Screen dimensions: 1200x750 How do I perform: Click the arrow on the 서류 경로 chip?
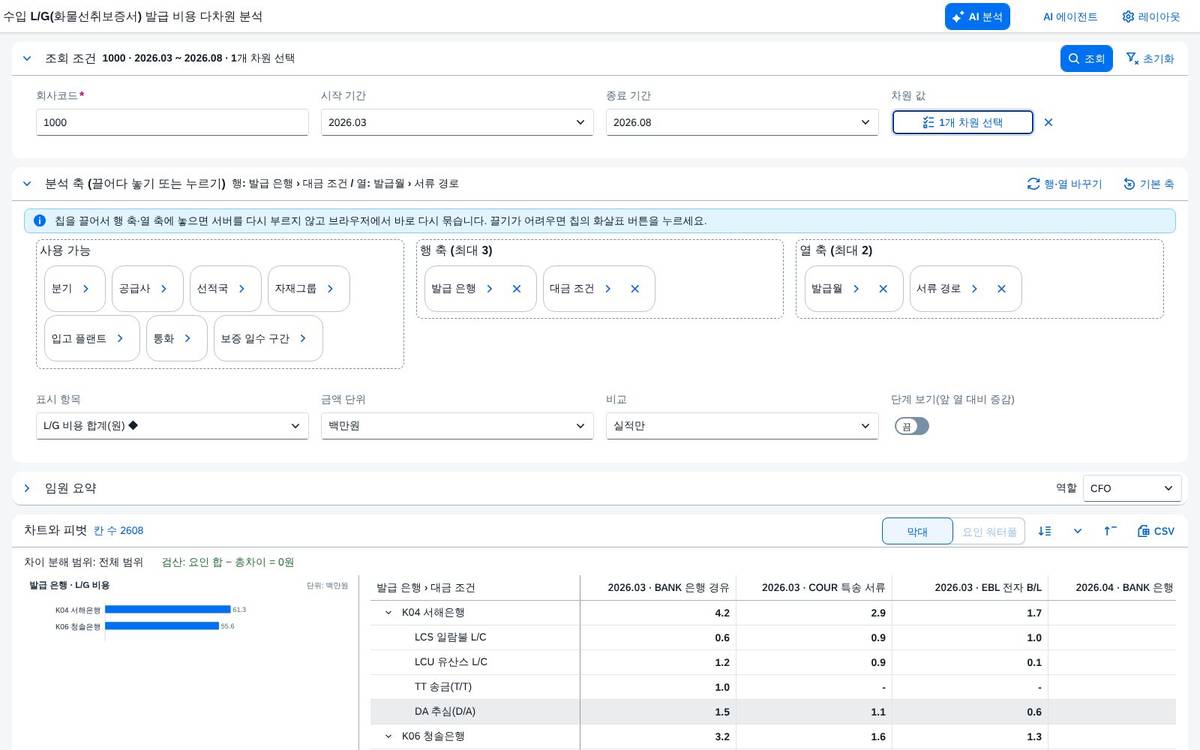coord(974,288)
